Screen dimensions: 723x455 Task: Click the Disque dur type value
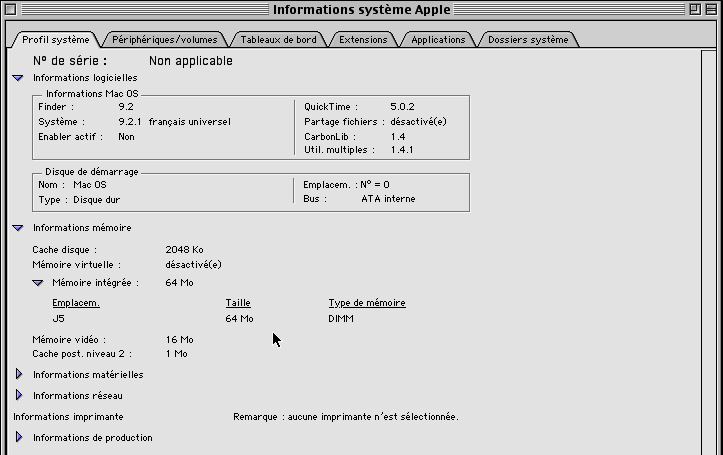97,200
